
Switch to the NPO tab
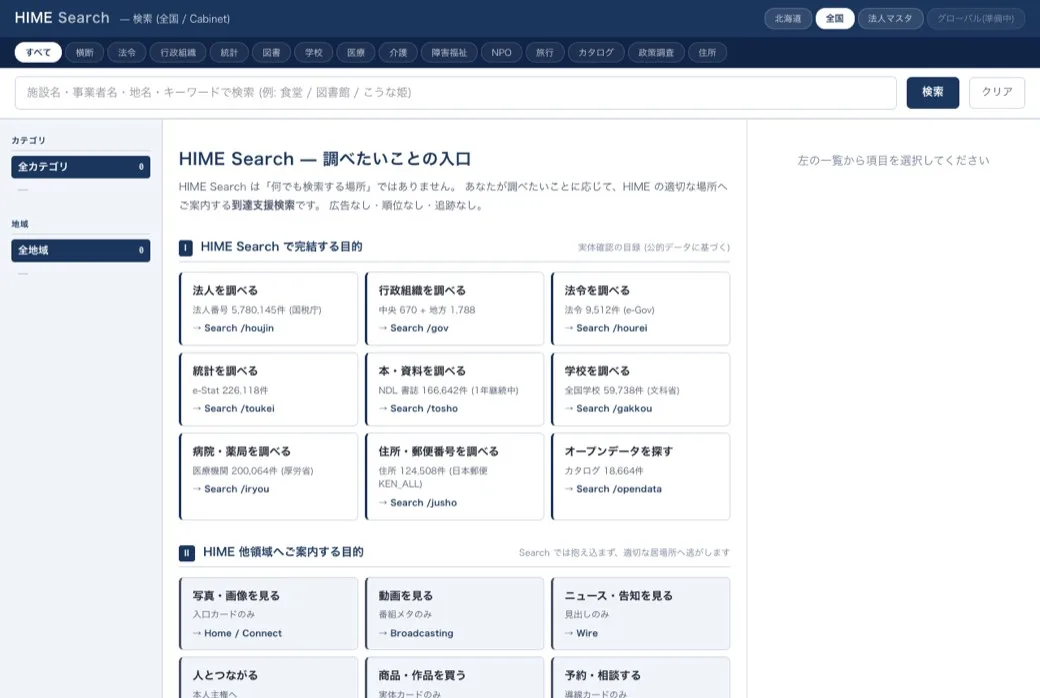(501, 52)
